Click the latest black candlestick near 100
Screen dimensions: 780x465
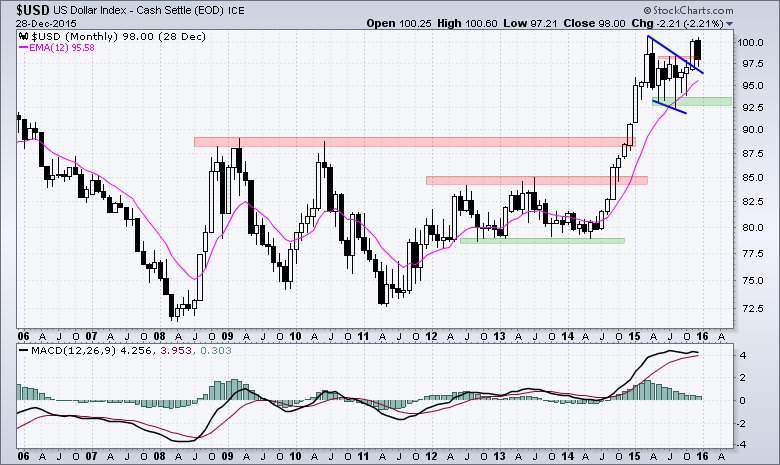[697, 49]
